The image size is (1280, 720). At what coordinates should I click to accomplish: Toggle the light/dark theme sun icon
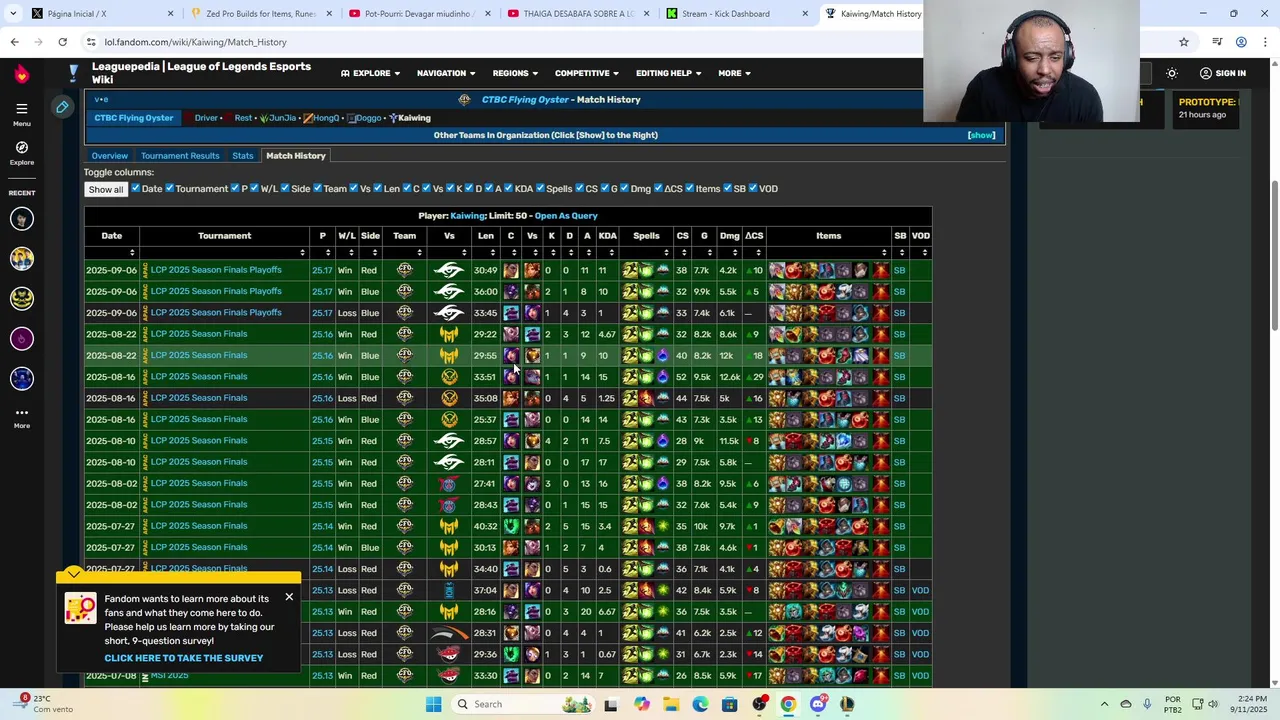coord(1172,73)
